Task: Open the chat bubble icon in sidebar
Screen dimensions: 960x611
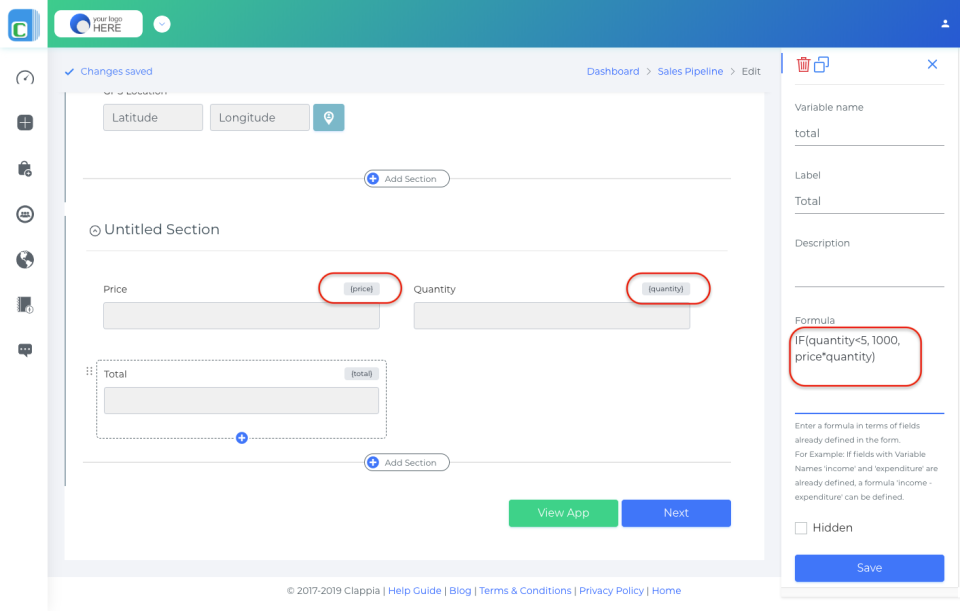Action: [24, 350]
